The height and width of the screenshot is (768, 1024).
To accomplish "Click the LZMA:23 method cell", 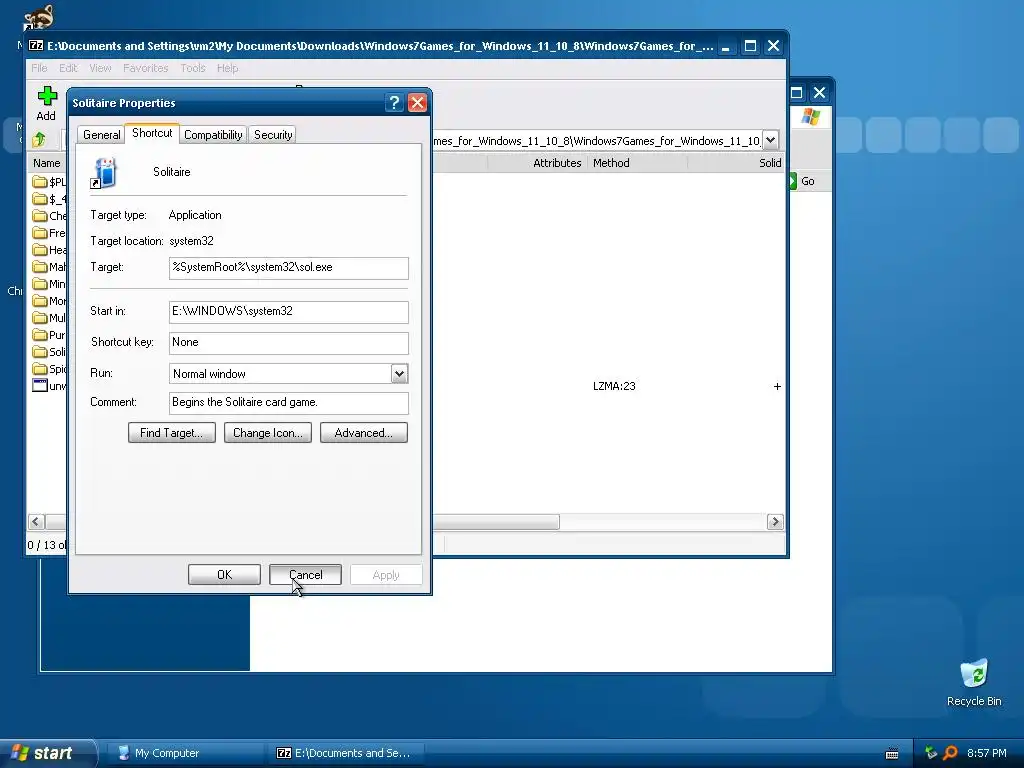I will click(x=614, y=386).
